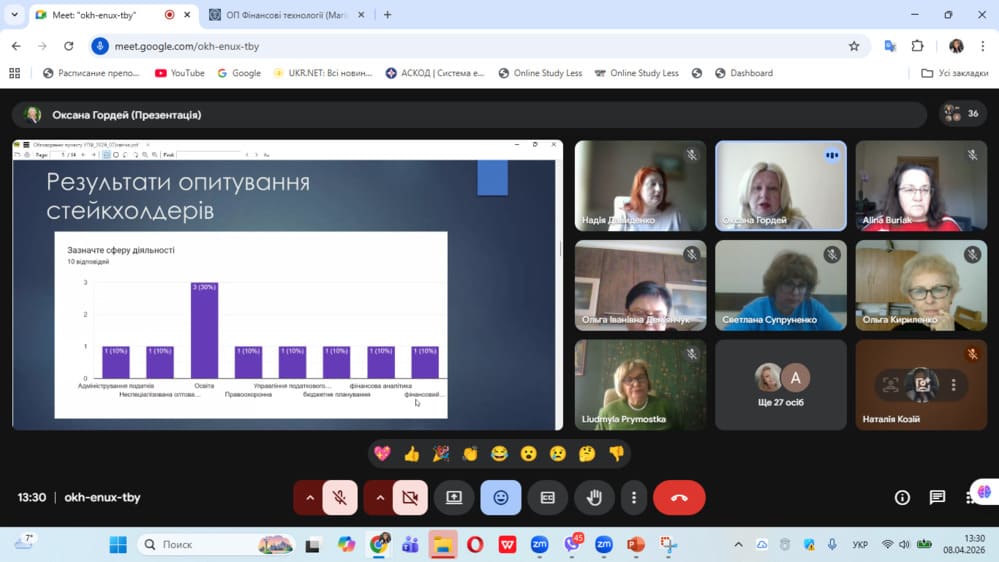
Task: Open Opera browser from the taskbar
Action: [475, 545]
